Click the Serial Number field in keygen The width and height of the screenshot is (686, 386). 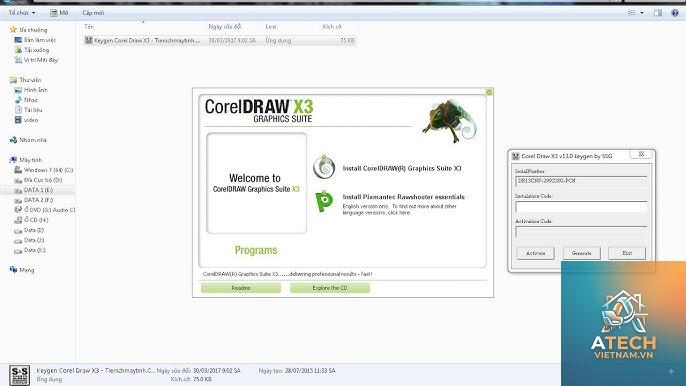581,181
